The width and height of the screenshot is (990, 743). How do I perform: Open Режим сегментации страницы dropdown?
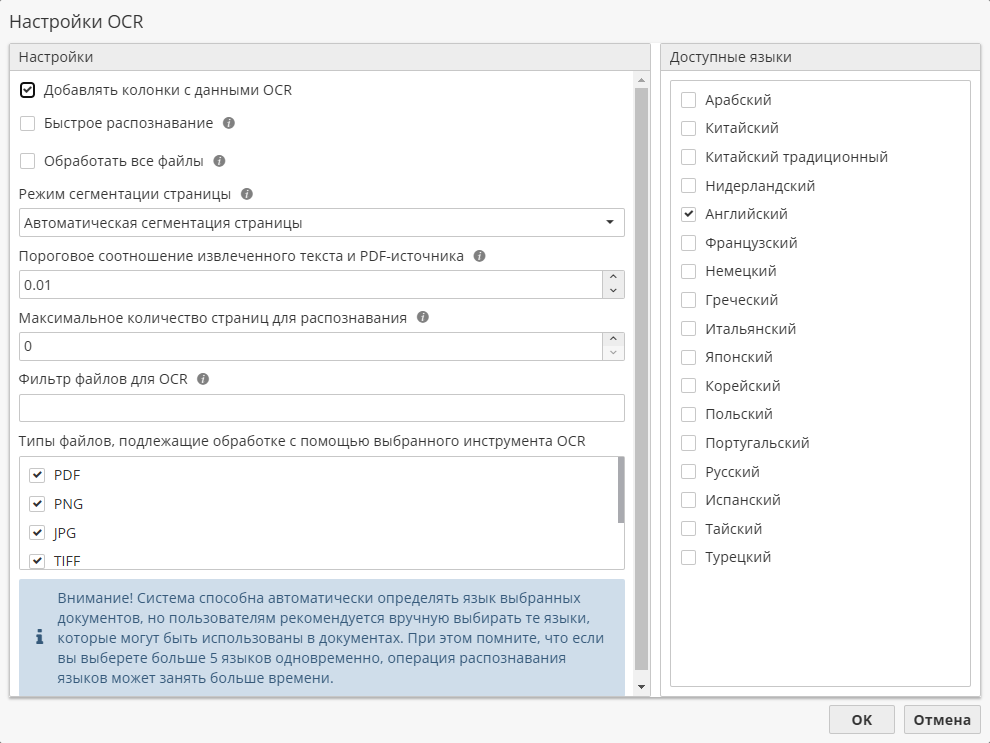point(321,223)
